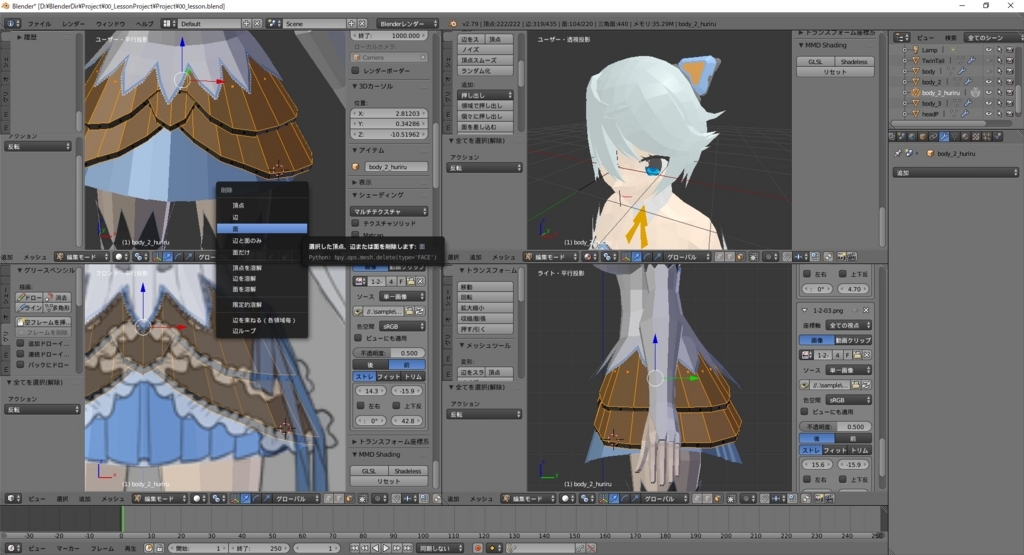1024x555 pixels.
Task: Click the 拡大縮小 transform button
Action: coord(485,308)
